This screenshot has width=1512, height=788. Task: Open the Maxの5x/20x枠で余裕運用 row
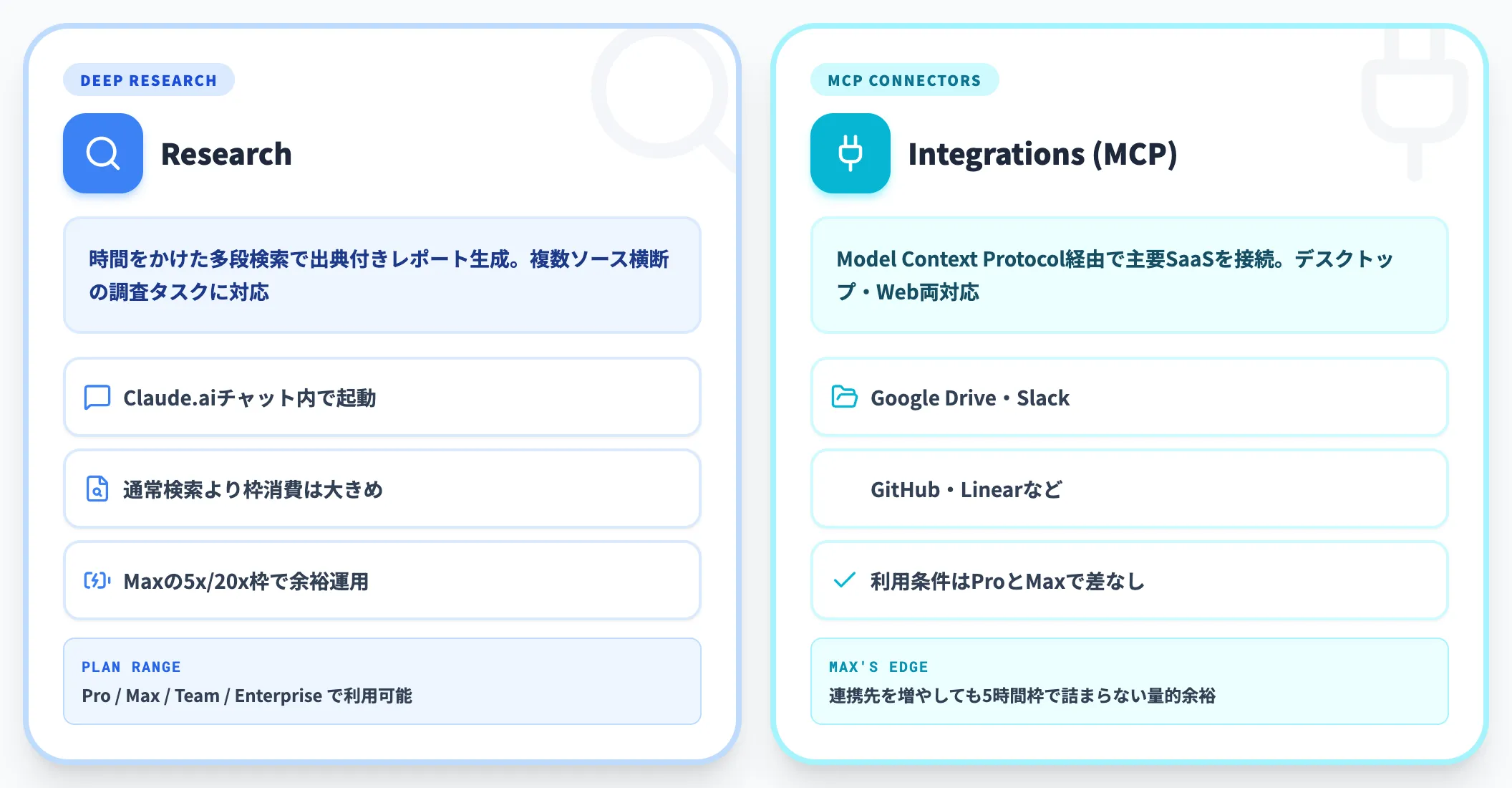pyautogui.click(x=382, y=580)
